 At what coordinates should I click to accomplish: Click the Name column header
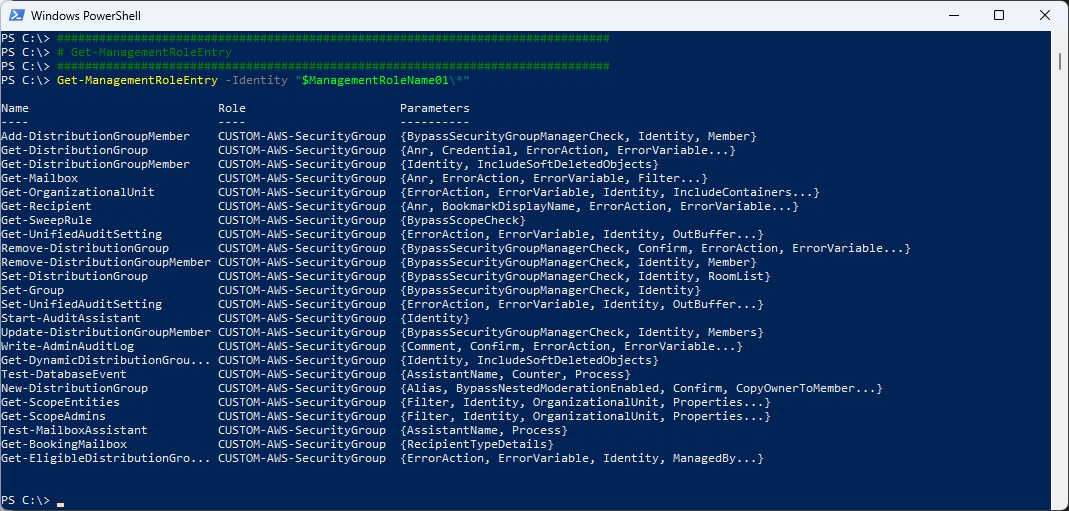pos(15,108)
